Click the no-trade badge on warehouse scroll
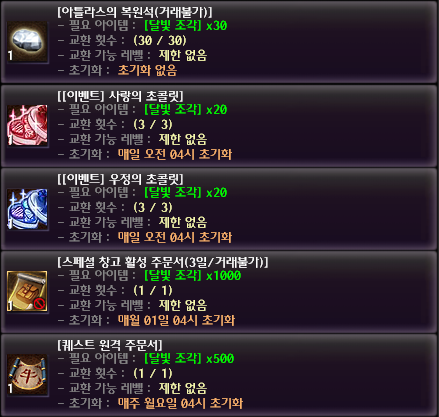The width and height of the screenshot is (439, 417). [x=39, y=304]
